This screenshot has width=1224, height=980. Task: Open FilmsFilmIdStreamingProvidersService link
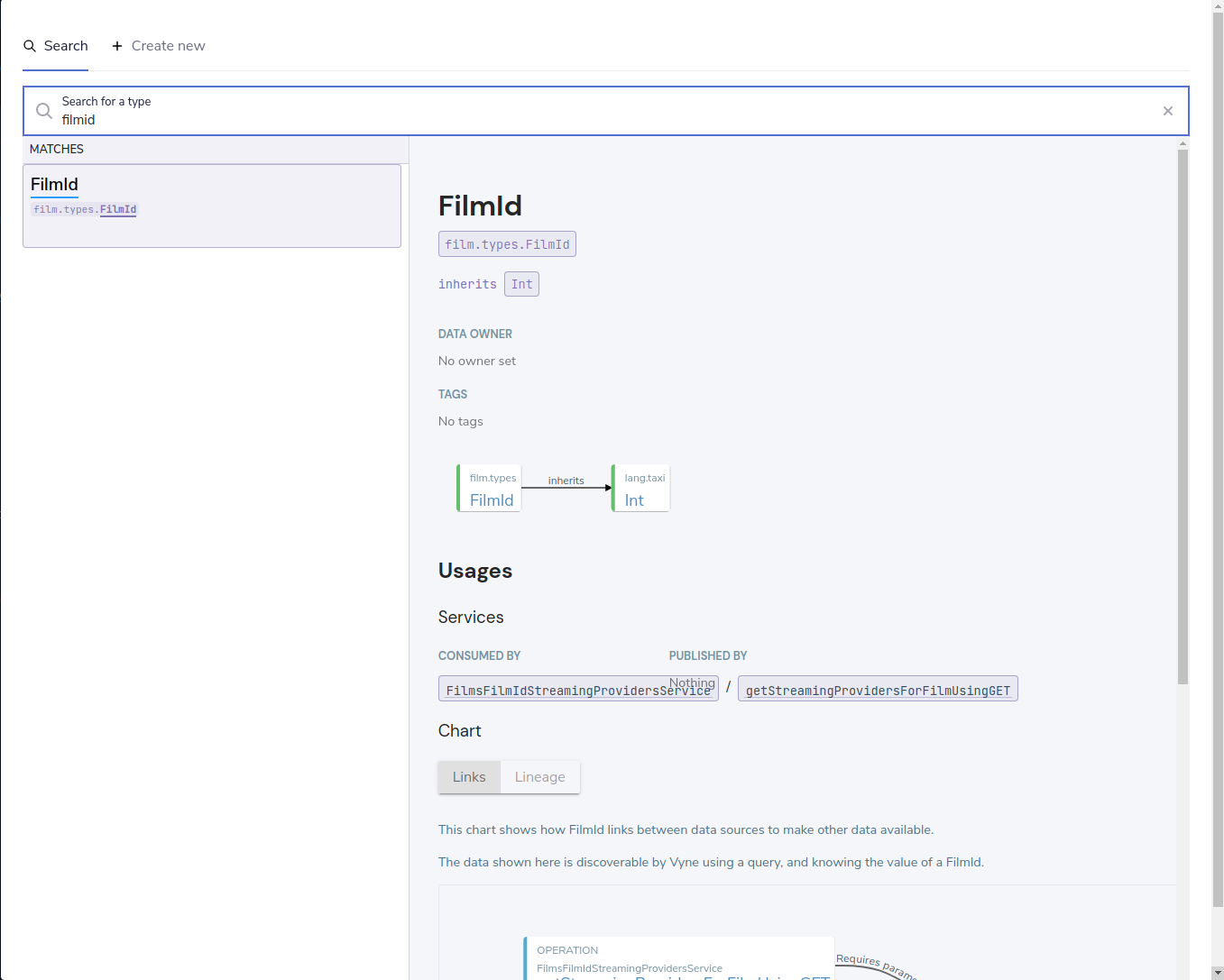pos(578,690)
